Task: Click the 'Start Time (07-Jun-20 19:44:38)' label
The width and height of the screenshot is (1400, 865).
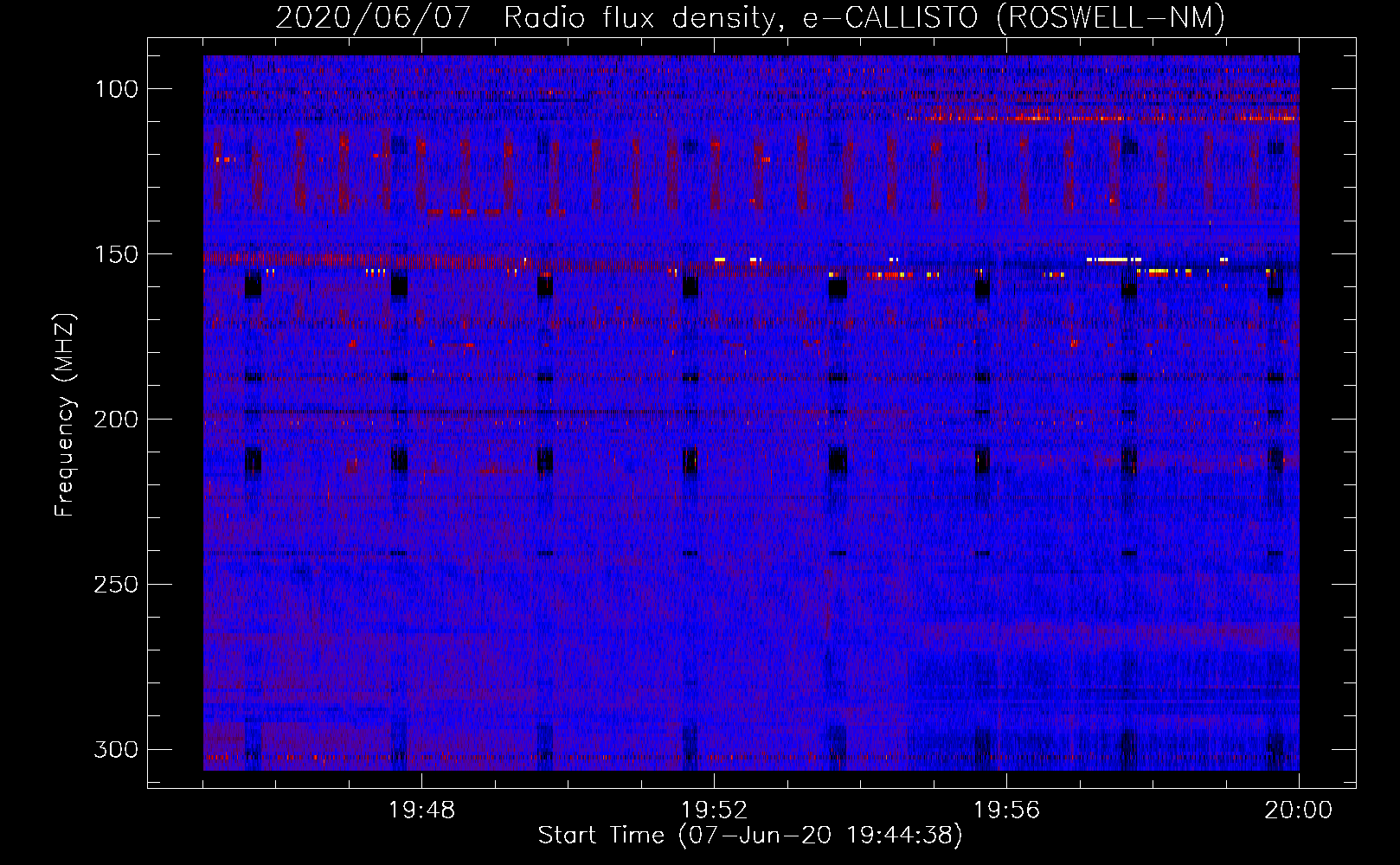Action: coord(750,836)
